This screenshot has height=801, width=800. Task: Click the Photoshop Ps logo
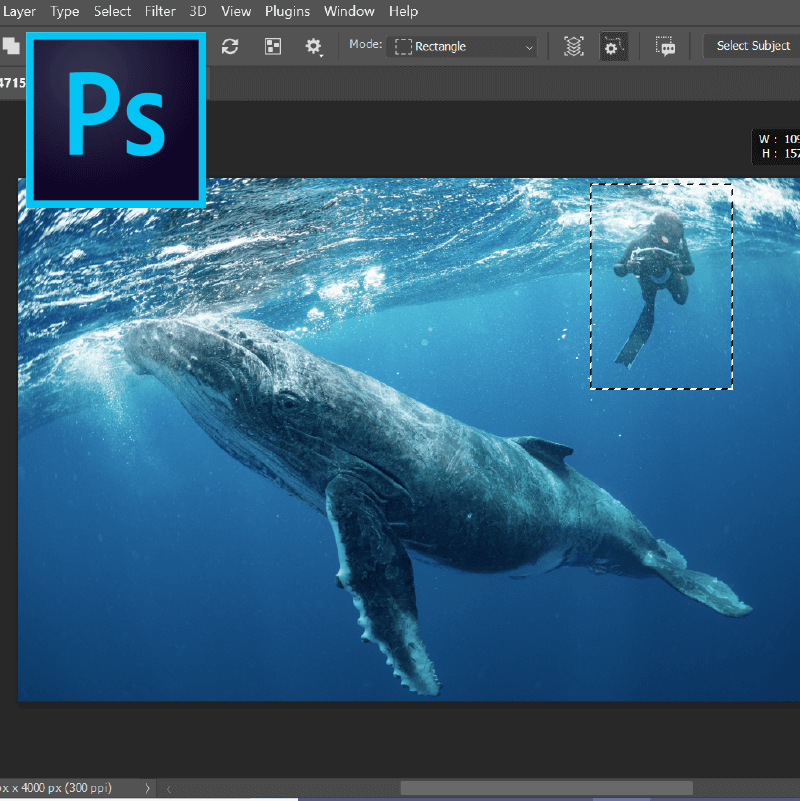pyautogui.click(x=116, y=119)
